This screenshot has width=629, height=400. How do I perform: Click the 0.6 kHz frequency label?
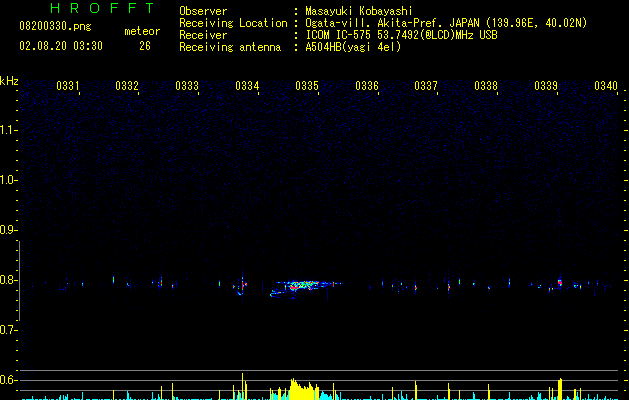[x=8, y=380]
